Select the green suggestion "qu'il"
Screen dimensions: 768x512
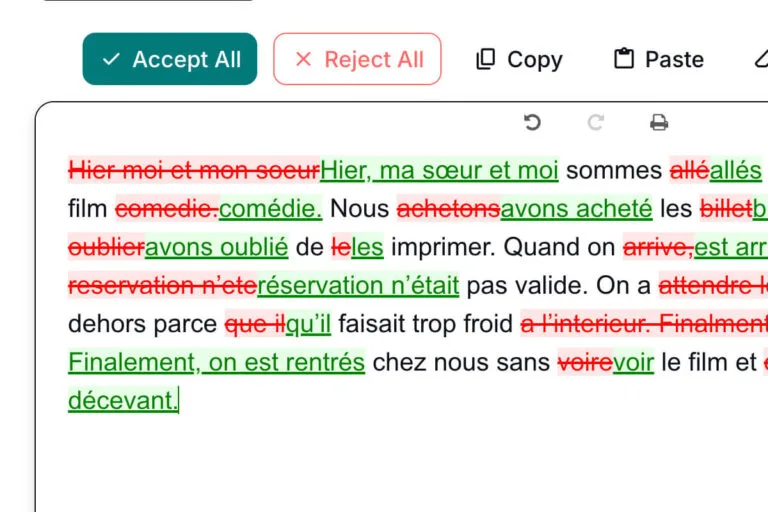(x=308, y=324)
